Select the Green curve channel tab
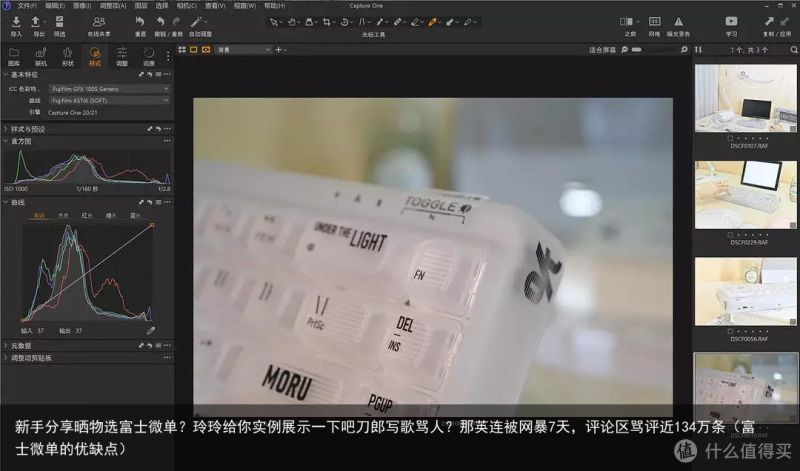Screen dimensions: 800x471 [x=111, y=216]
